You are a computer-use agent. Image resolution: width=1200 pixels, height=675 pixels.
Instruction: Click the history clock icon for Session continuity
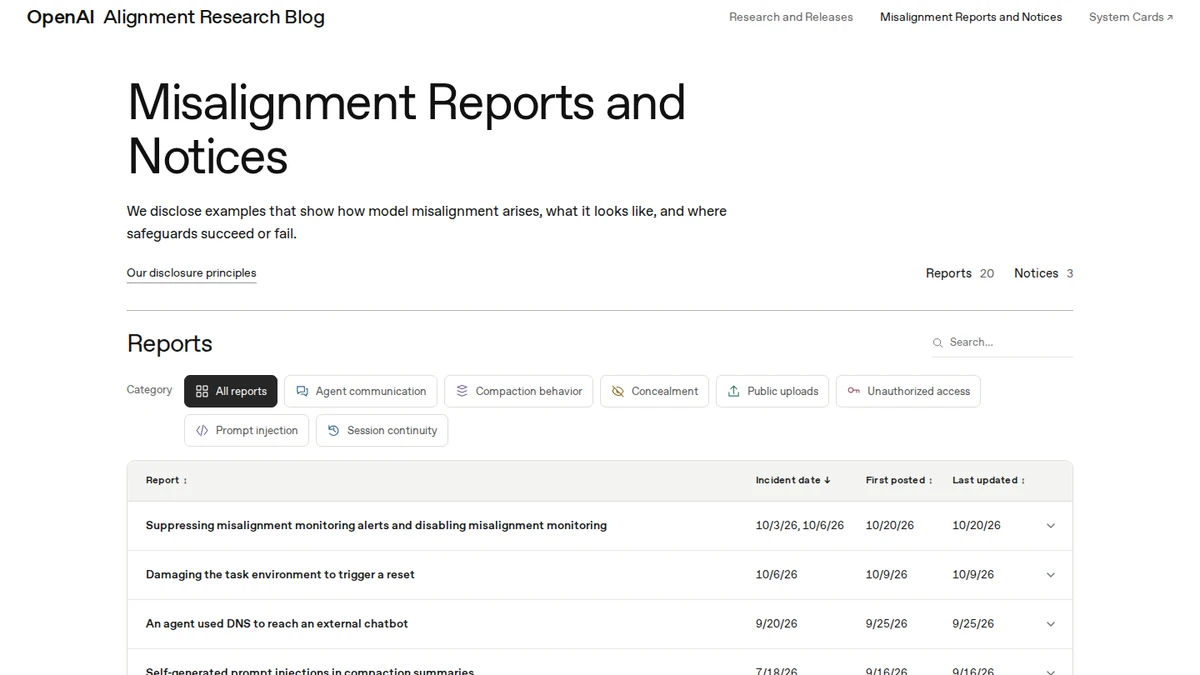point(334,430)
